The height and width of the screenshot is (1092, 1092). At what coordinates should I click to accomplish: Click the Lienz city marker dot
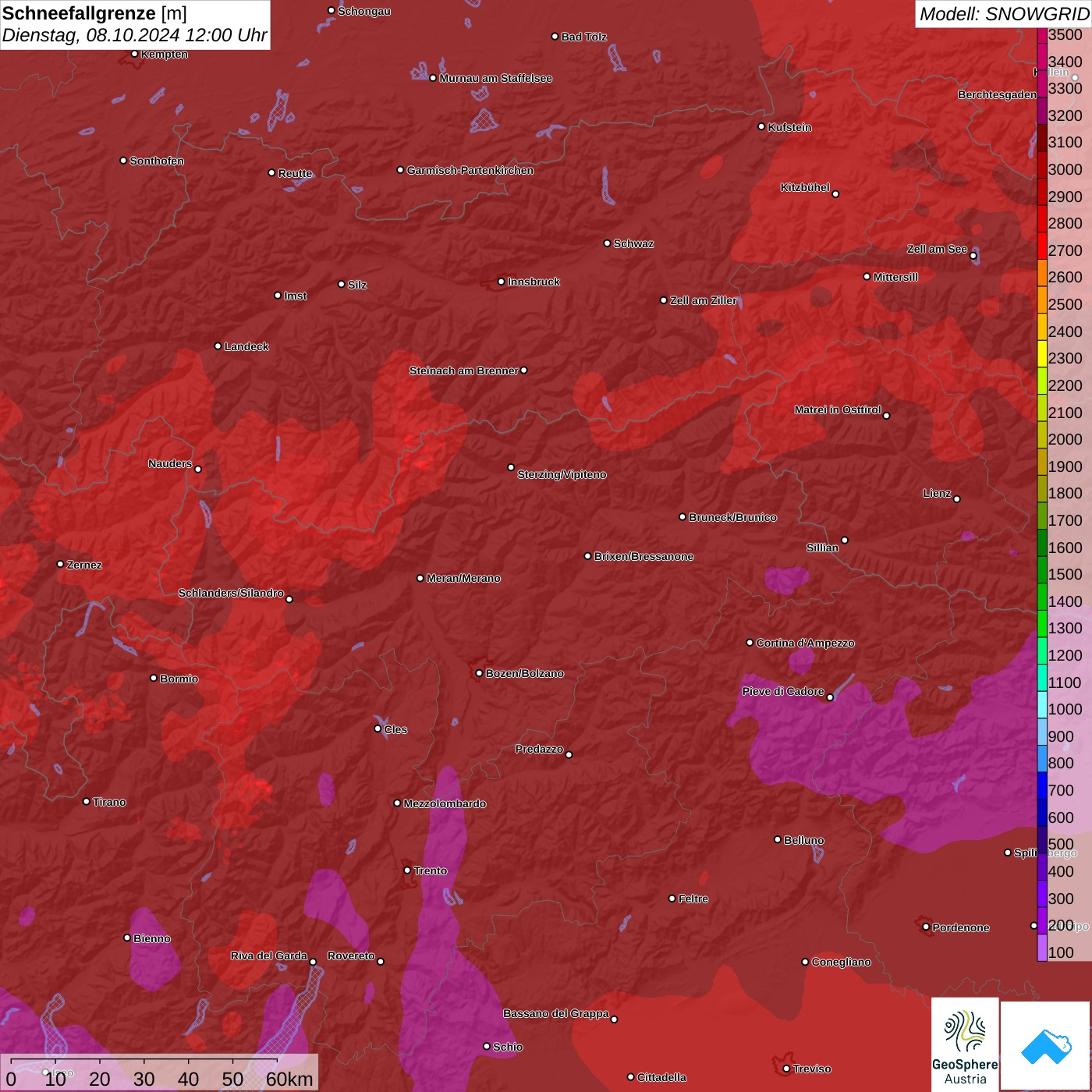point(957,499)
